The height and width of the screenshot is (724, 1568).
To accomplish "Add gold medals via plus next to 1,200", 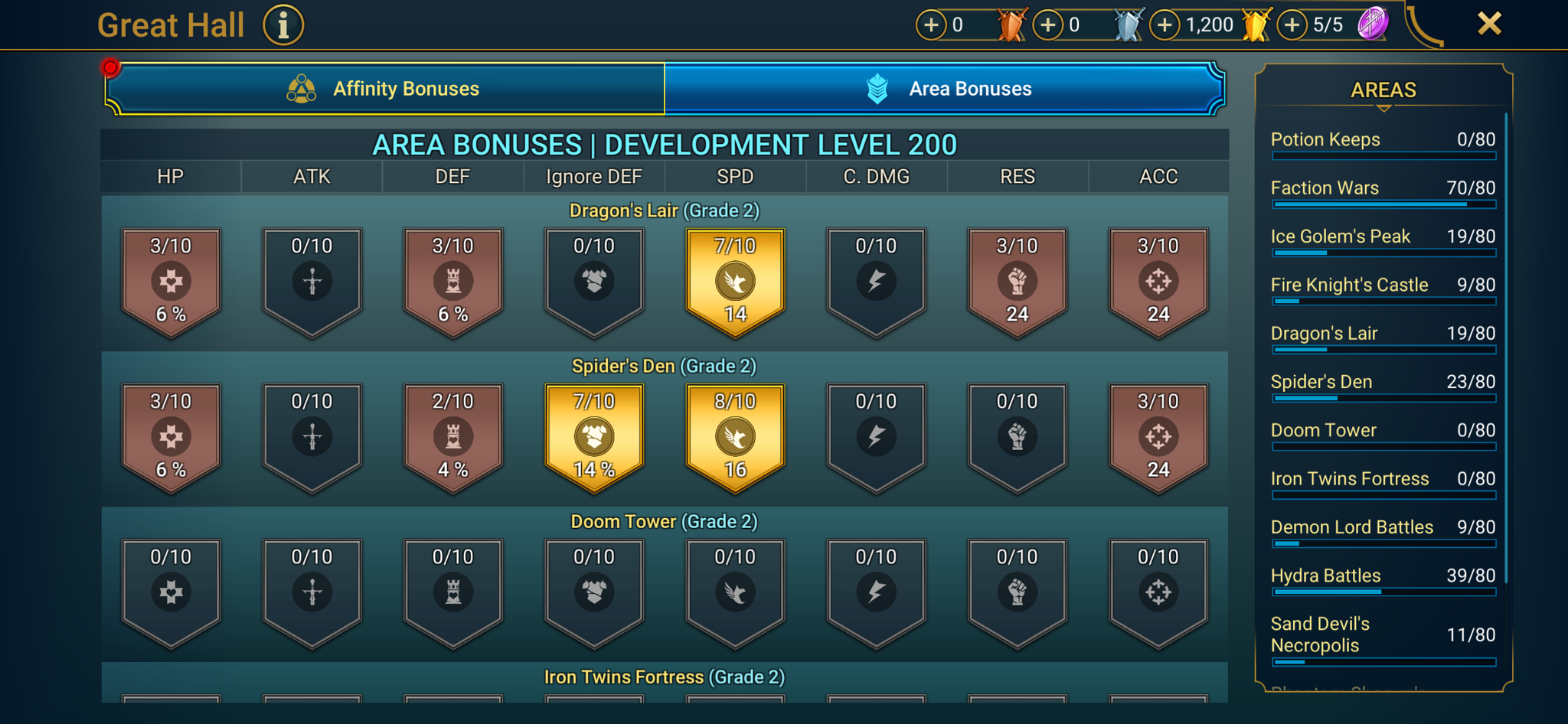I will (1165, 25).
